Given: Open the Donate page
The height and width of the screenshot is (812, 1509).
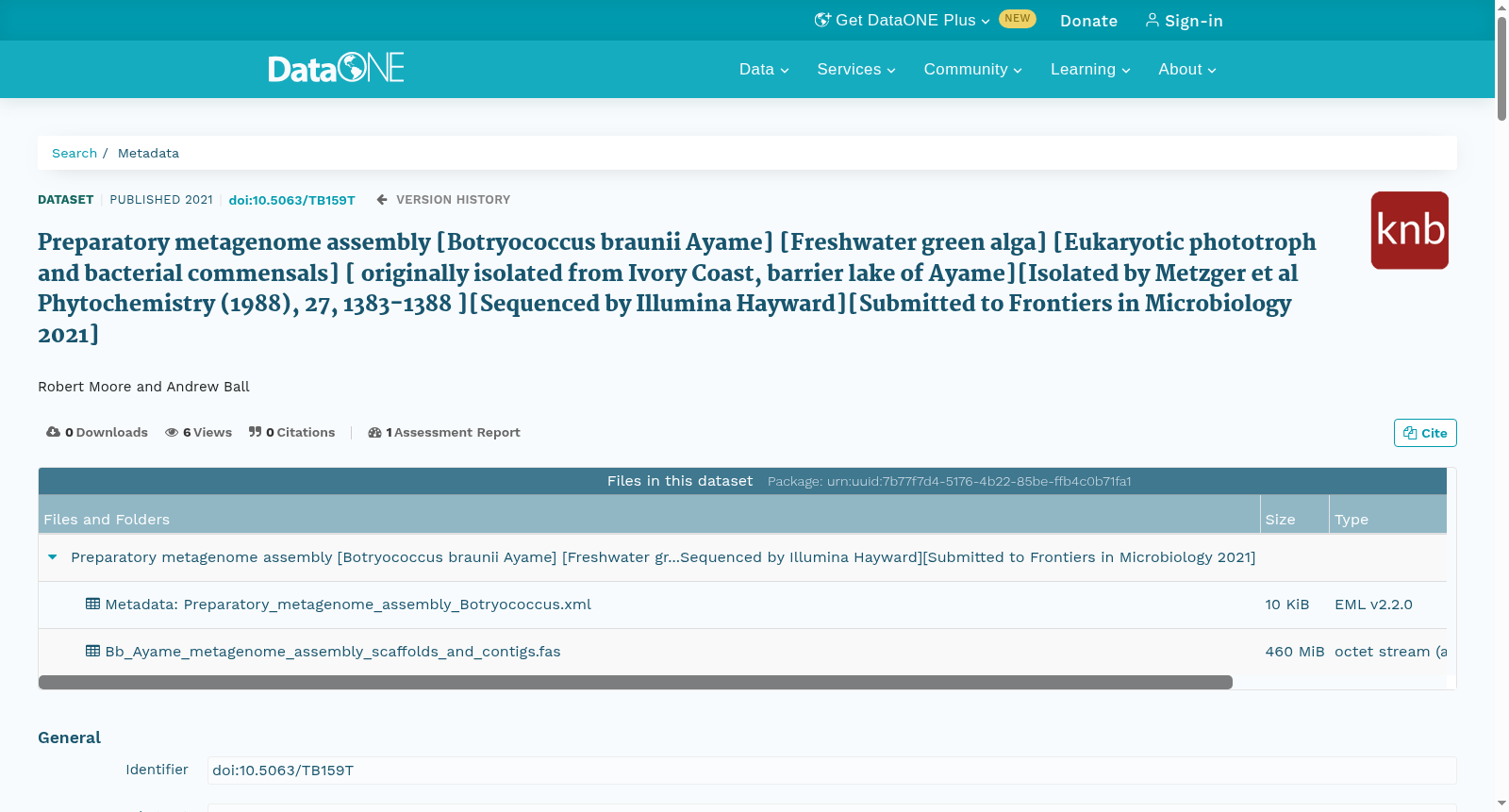Looking at the screenshot, I should [x=1088, y=21].
